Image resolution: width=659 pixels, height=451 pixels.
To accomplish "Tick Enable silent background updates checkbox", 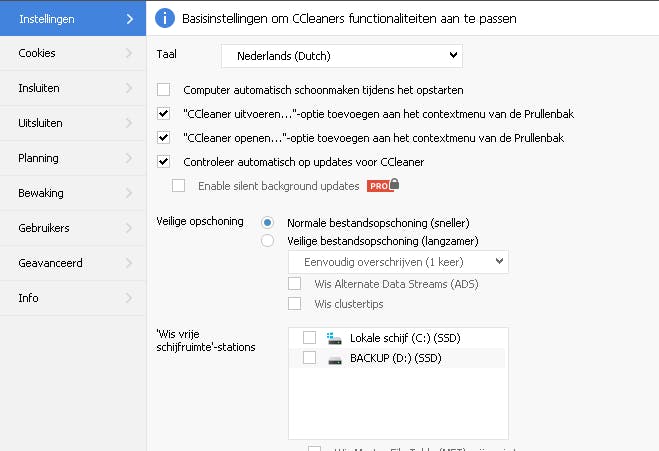I will pyautogui.click(x=178, y=185).
